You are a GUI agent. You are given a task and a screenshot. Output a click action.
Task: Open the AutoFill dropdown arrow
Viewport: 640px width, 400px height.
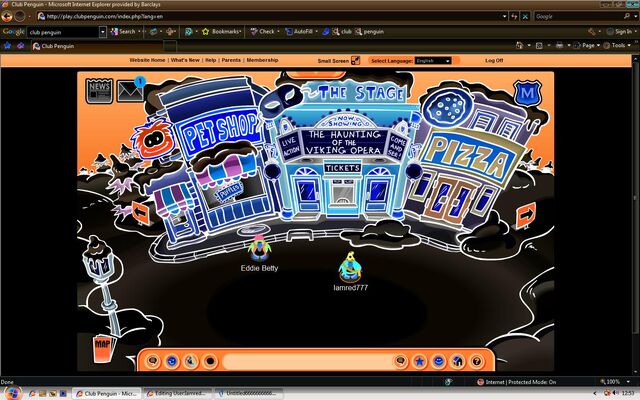pyautogui.click(x=316, y=31)
